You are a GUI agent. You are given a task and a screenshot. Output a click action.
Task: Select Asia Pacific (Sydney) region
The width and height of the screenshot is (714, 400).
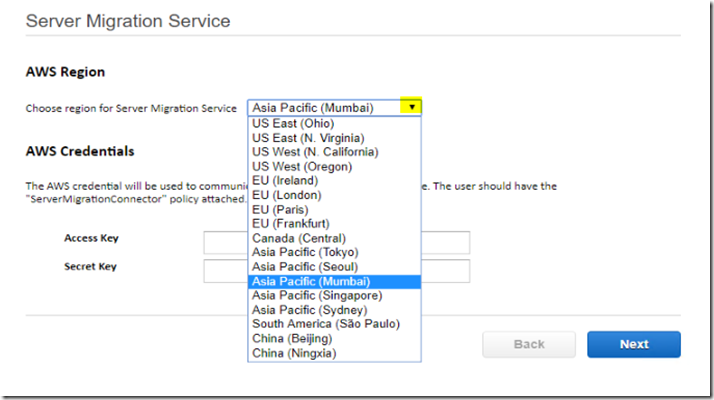(334, 310)
